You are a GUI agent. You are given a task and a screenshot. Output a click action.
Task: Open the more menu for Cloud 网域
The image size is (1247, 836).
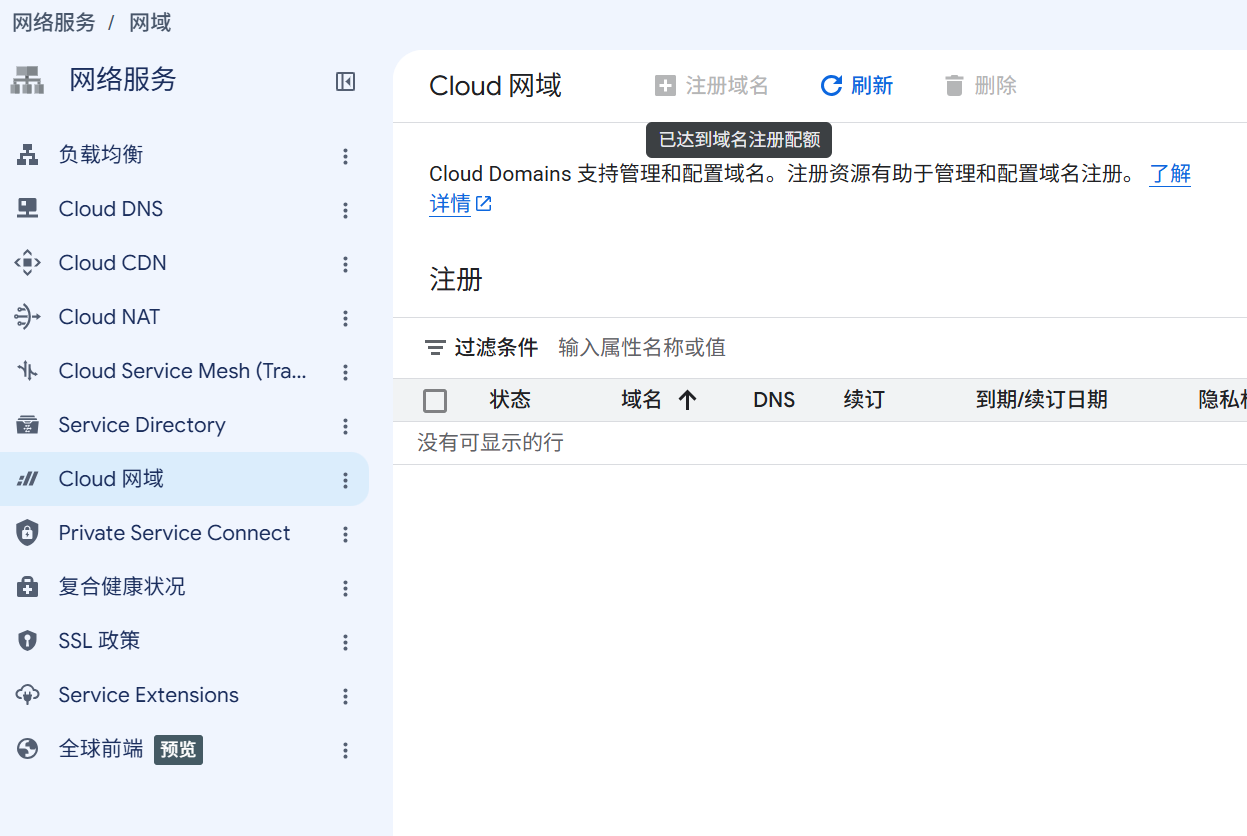pos(345,480)
